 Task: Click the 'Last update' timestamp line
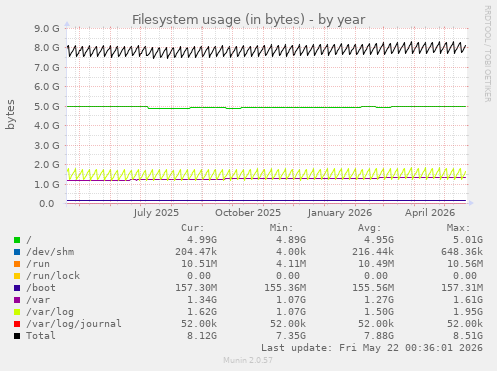click(x=372, y=348)
